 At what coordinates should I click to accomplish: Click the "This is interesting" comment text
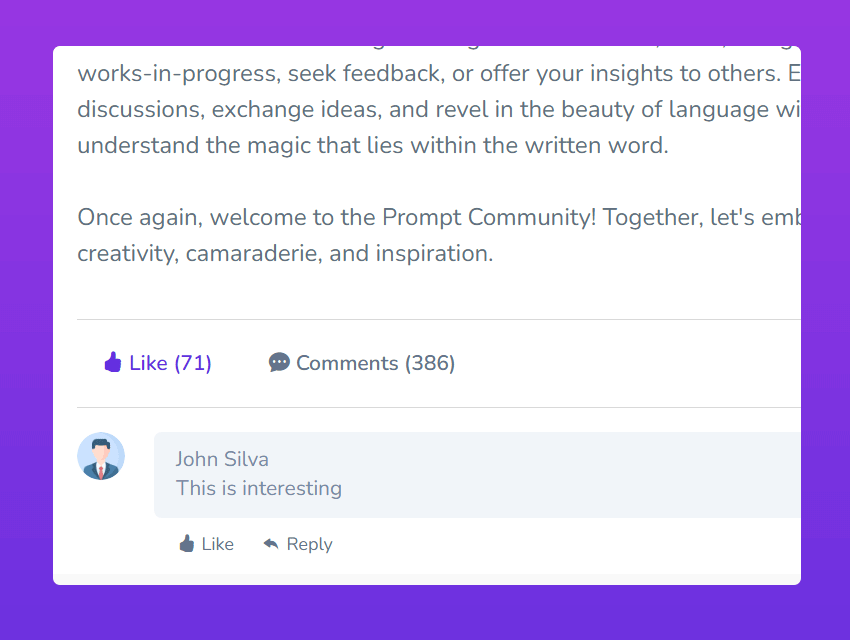coord(259,488)
